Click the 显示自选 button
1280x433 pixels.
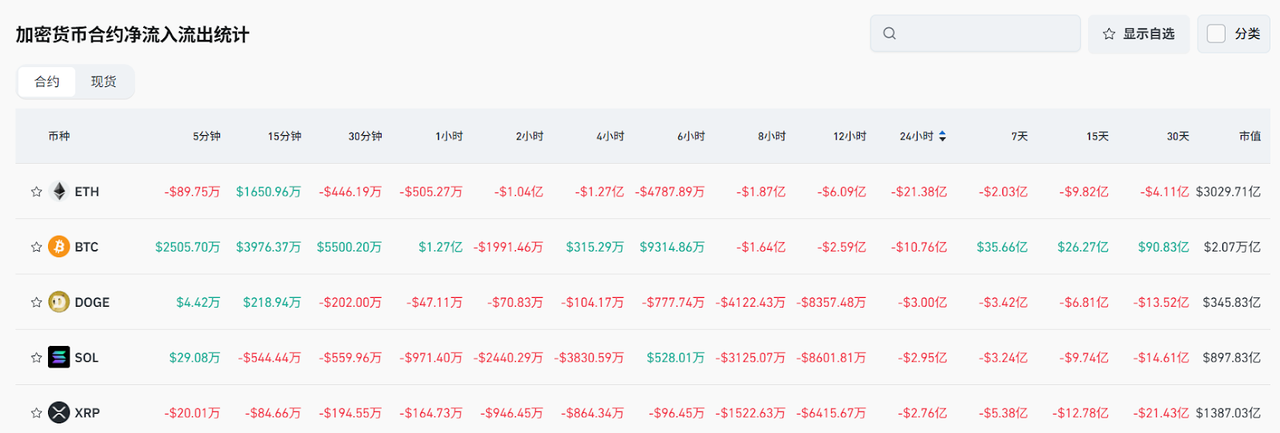tap(1138, 34)
